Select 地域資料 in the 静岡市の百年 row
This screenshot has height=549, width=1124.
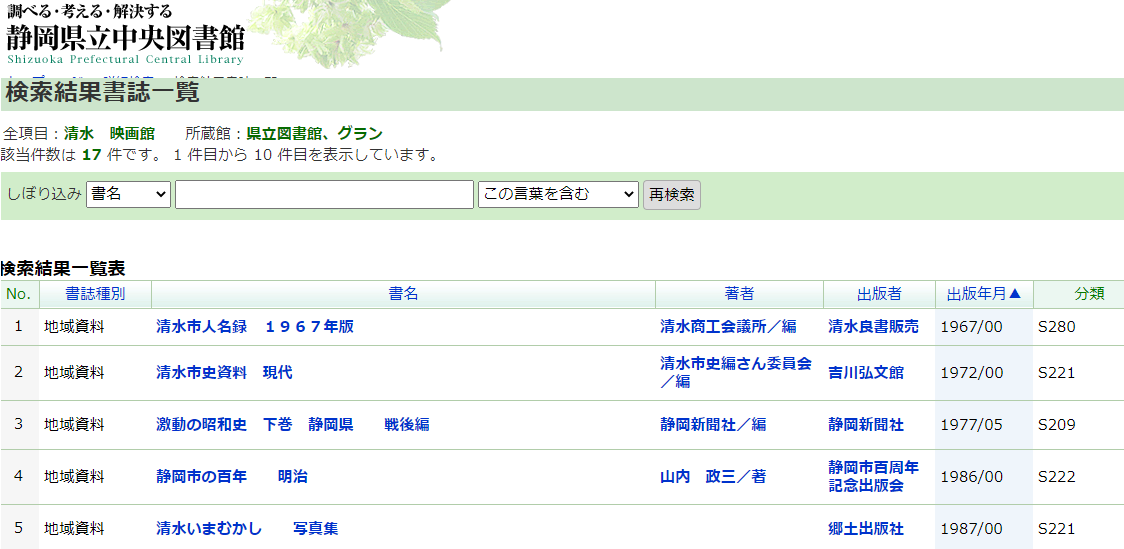click(x=75, y=477)
